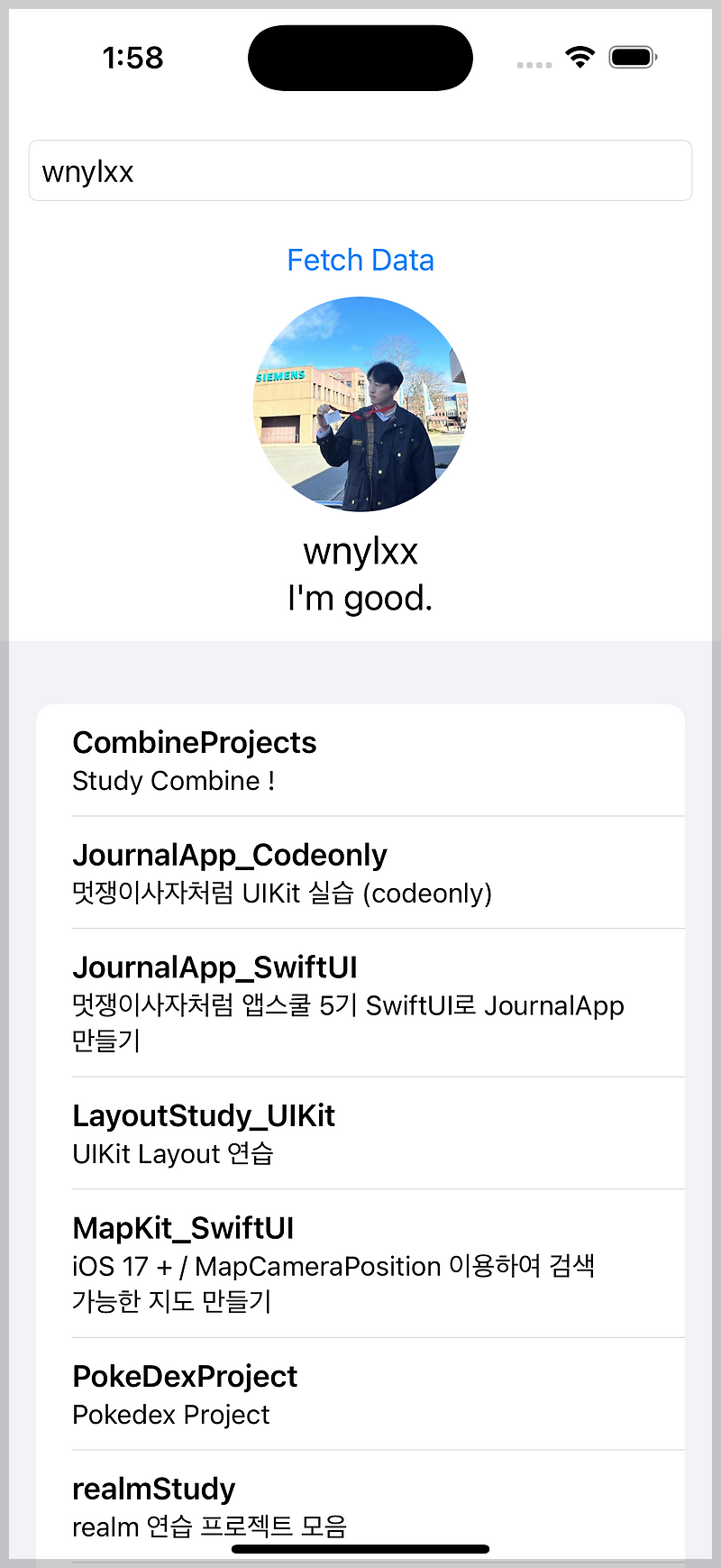Tap the battery indicator icon
Viewport: 721px width, 1568px height.
634,58
